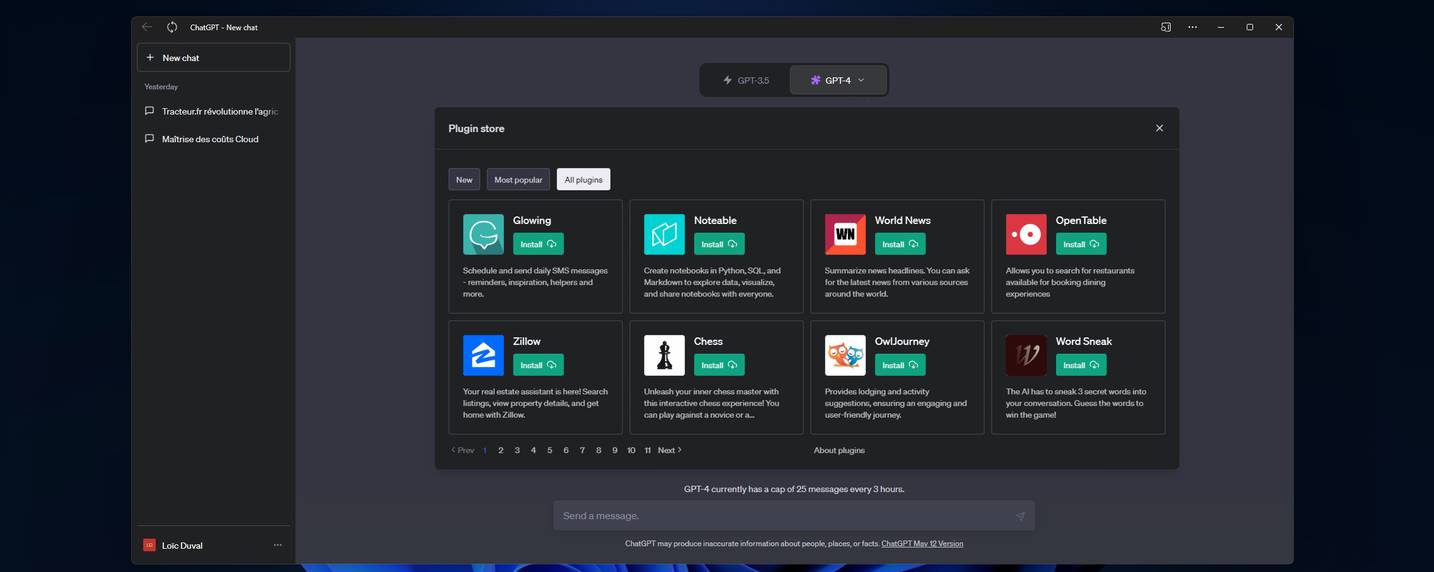Image resolution: width=1434 pixels, height=572 pixels.
Task: Open the OpenTable plugin icon
Action: pos(1026,234)
